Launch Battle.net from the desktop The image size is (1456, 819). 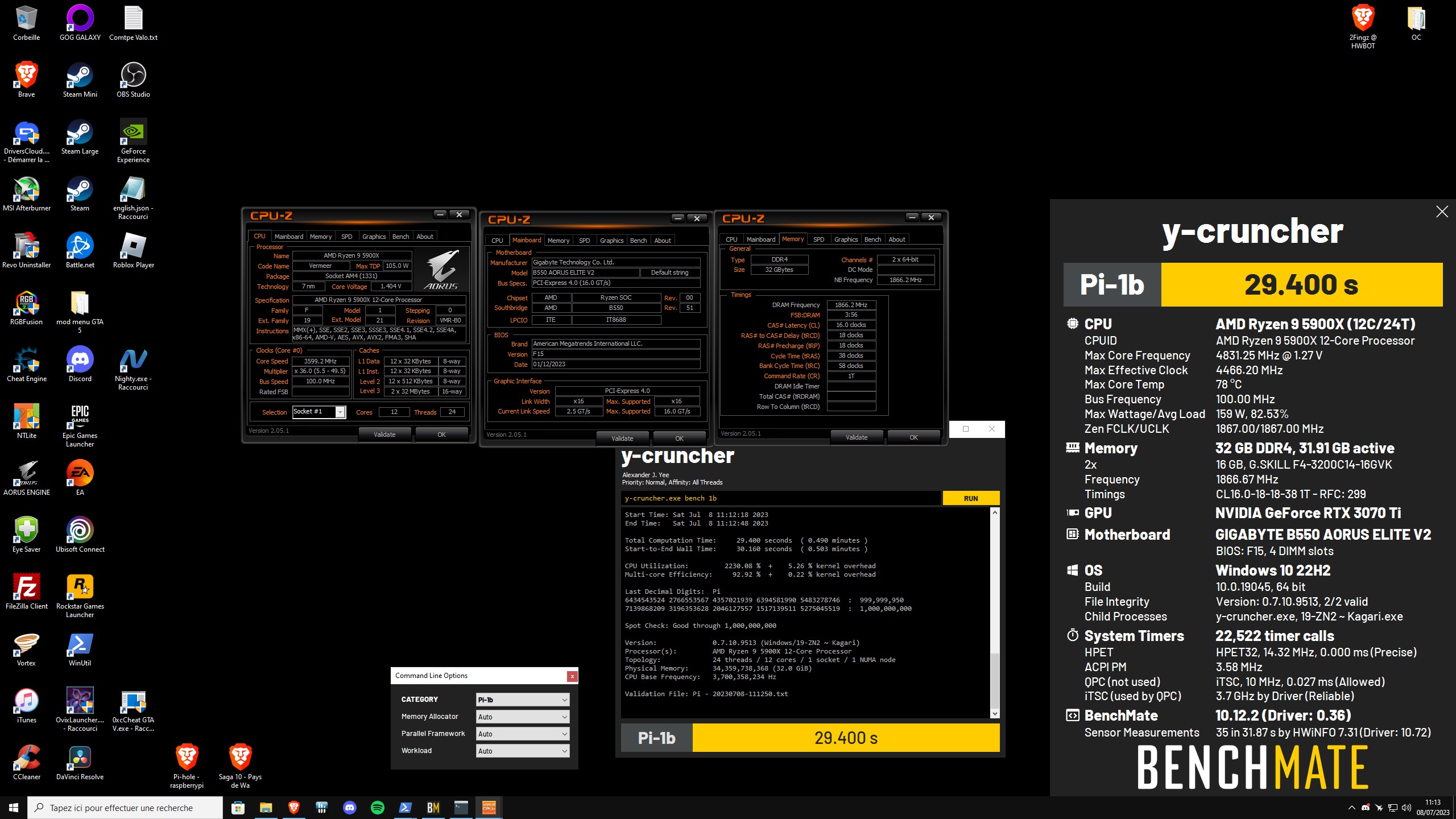click(x=80, y=250)
